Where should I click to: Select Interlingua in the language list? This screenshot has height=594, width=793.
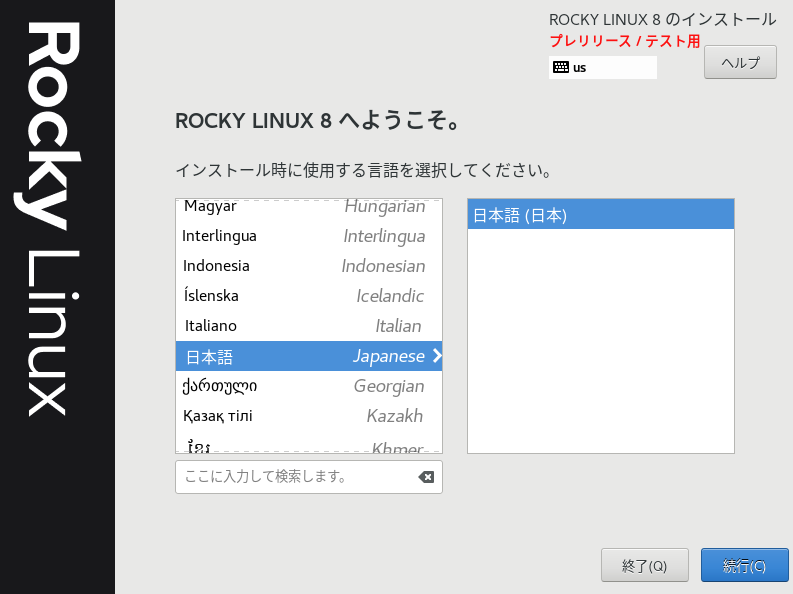tap(309, 236)
